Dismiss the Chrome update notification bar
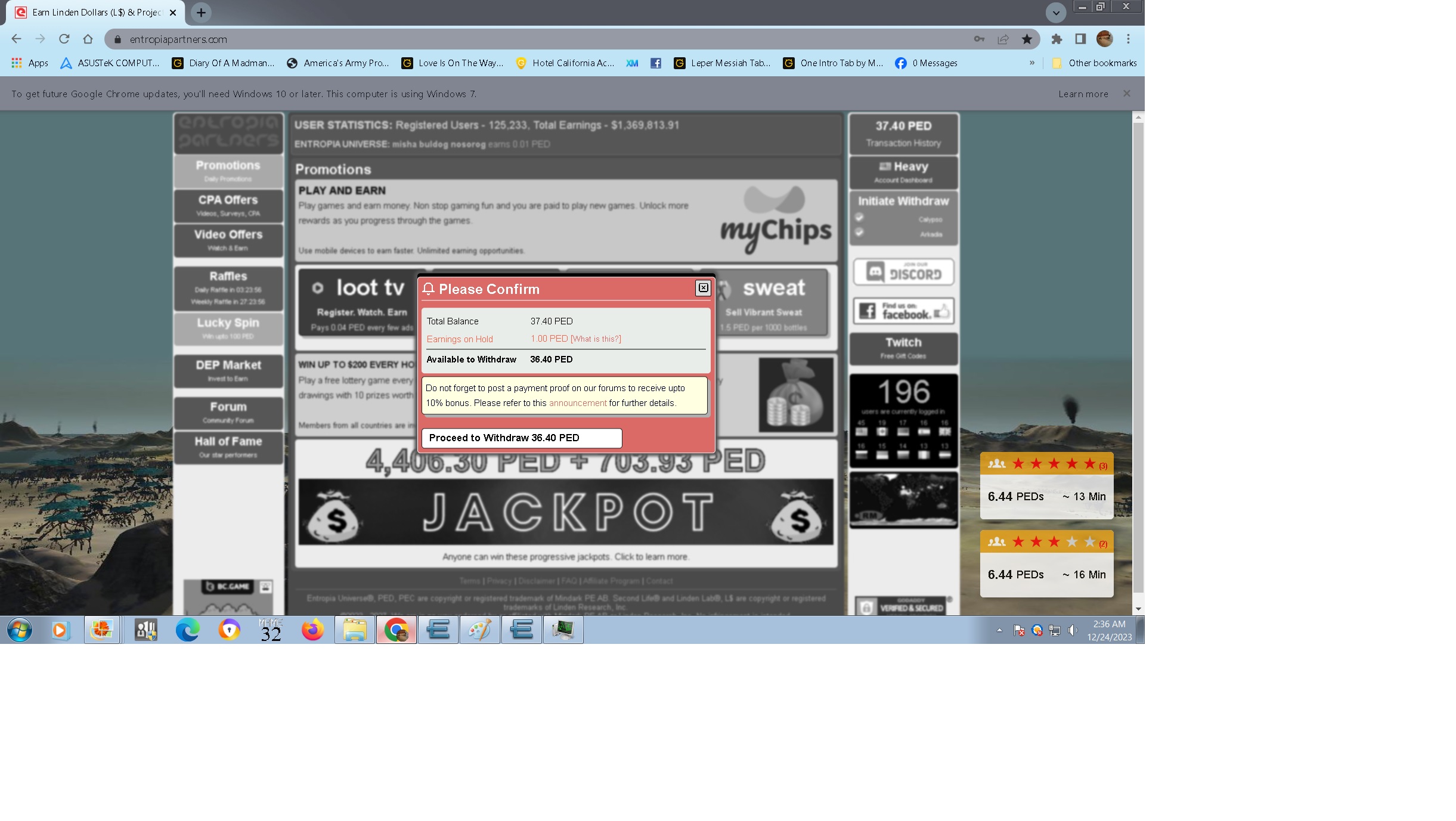This screenshot has width=1456, height=821. coord(1127,94)
